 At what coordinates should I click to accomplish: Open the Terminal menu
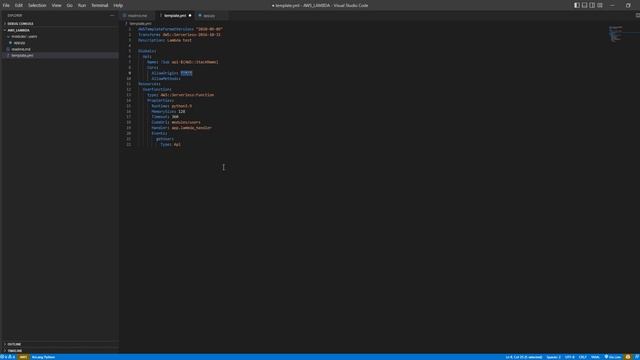tap(100, 5)
